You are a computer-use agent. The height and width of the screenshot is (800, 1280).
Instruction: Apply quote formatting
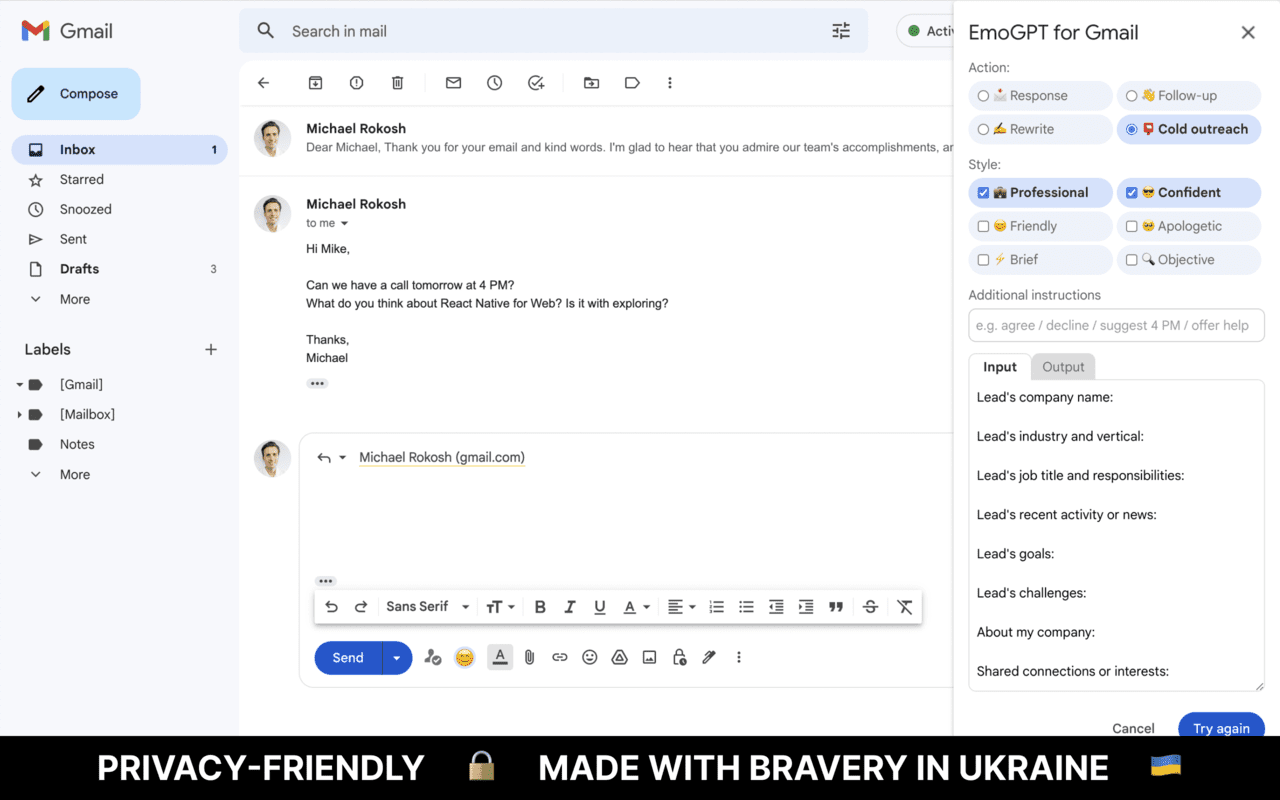[x=836, y=607]
